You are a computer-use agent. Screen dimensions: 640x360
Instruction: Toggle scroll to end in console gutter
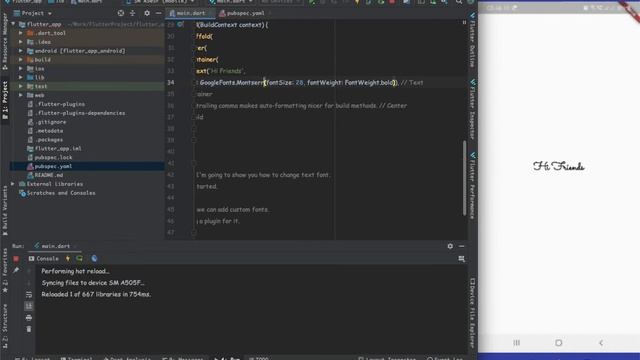29,306
